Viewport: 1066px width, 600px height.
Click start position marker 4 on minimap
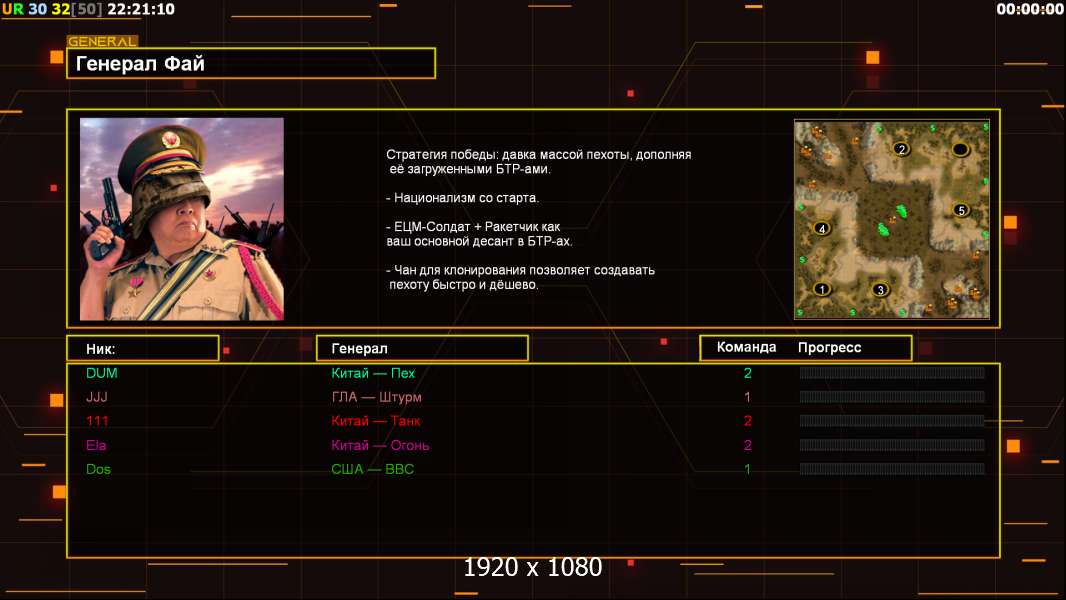[822, 229]
